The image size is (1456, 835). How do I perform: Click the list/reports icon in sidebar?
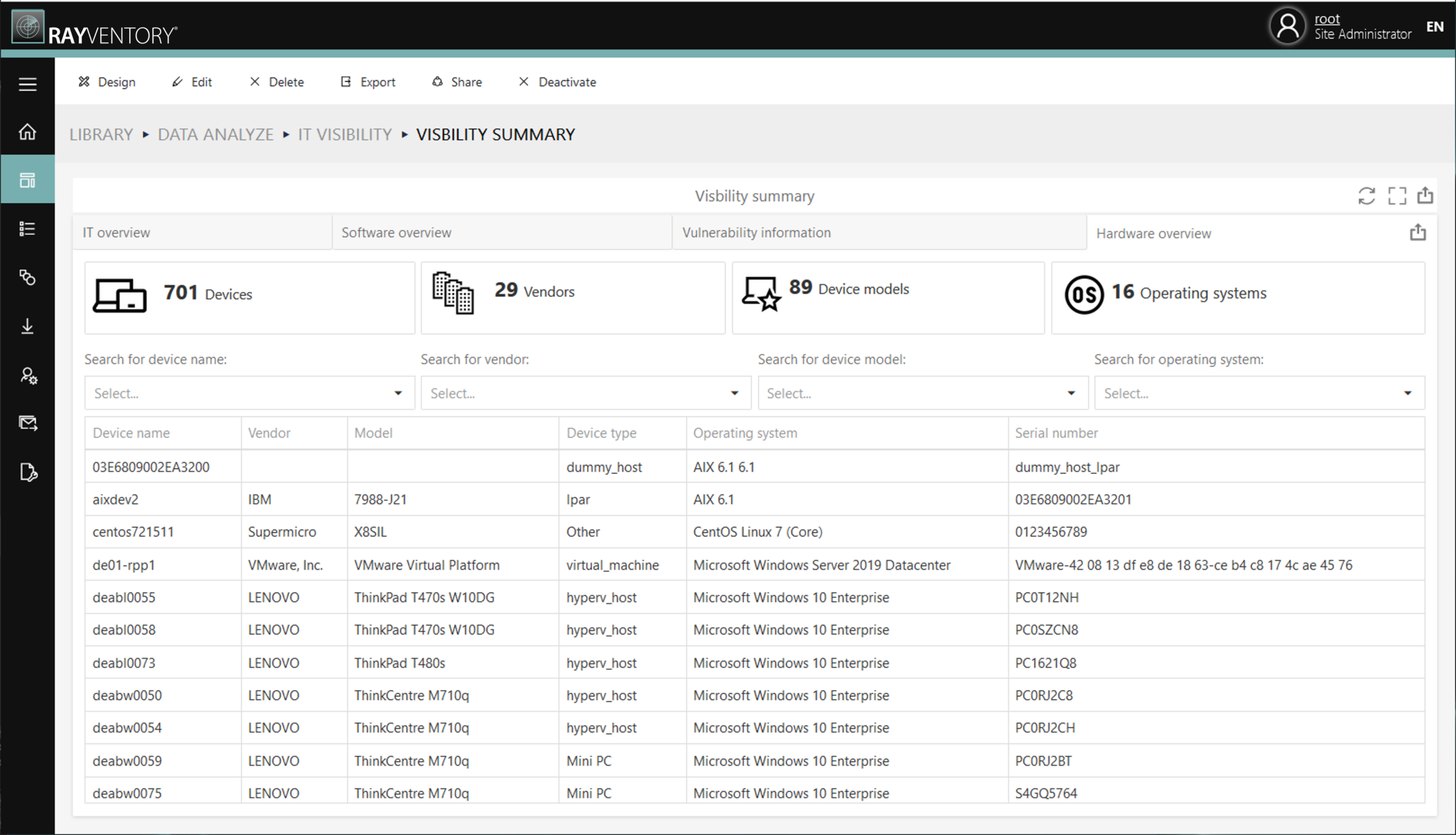coord(27,229)
